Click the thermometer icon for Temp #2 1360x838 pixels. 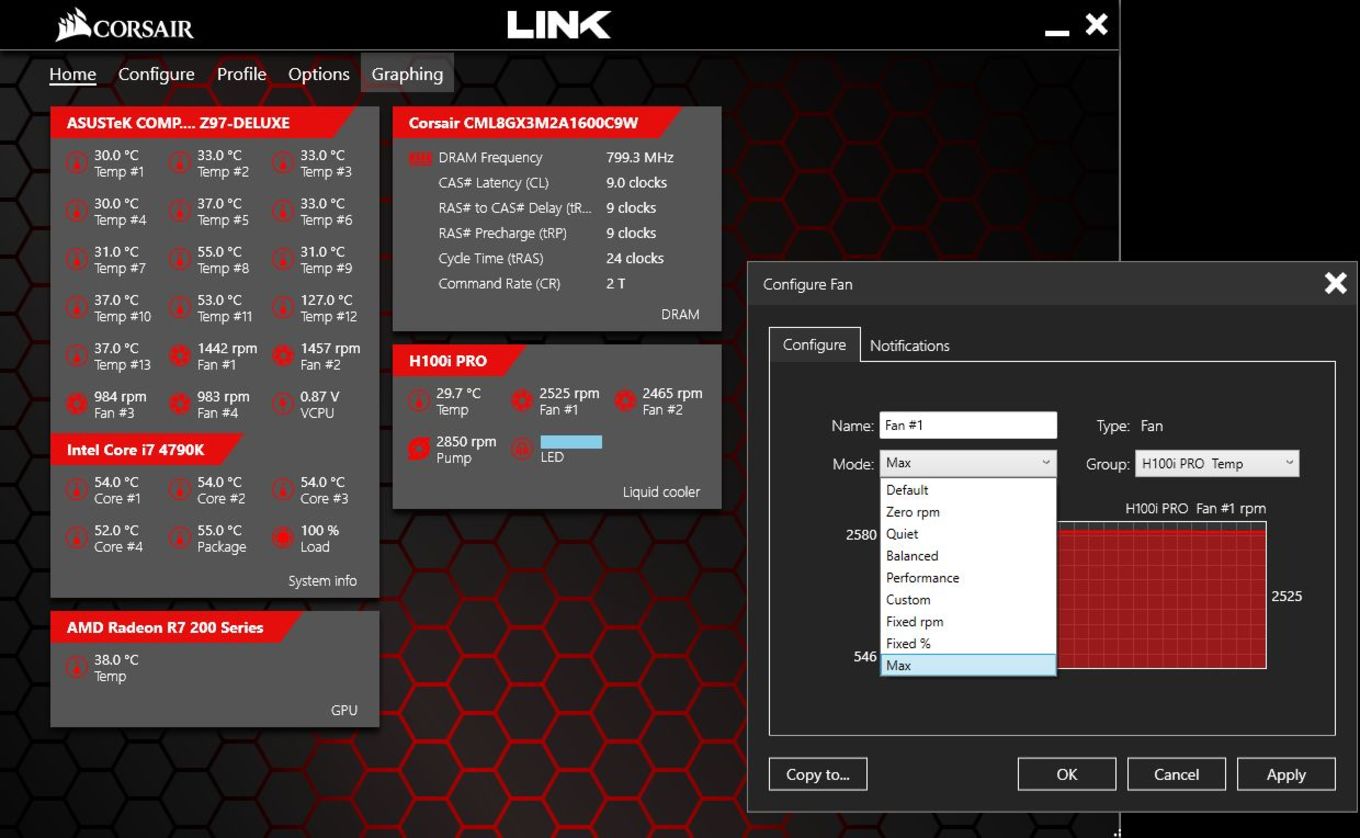tap(179, 163)
